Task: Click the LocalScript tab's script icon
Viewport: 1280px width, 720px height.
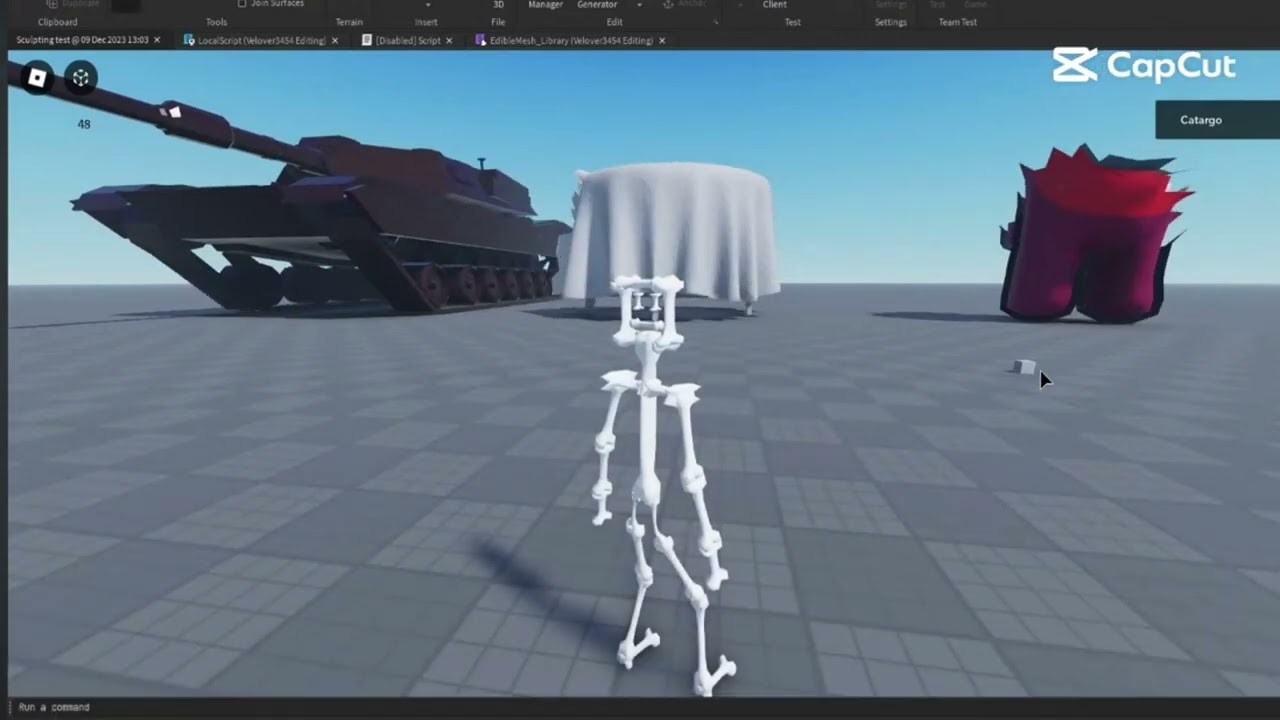Action: coord(189,41)
